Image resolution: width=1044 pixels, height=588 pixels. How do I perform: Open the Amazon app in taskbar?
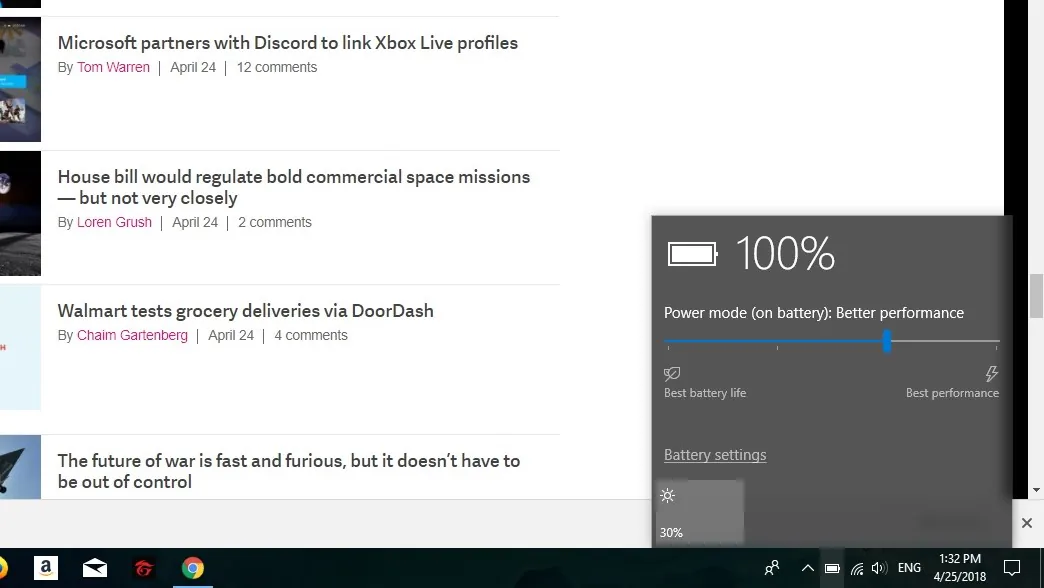pyautogui.click(x=46, y=568)
